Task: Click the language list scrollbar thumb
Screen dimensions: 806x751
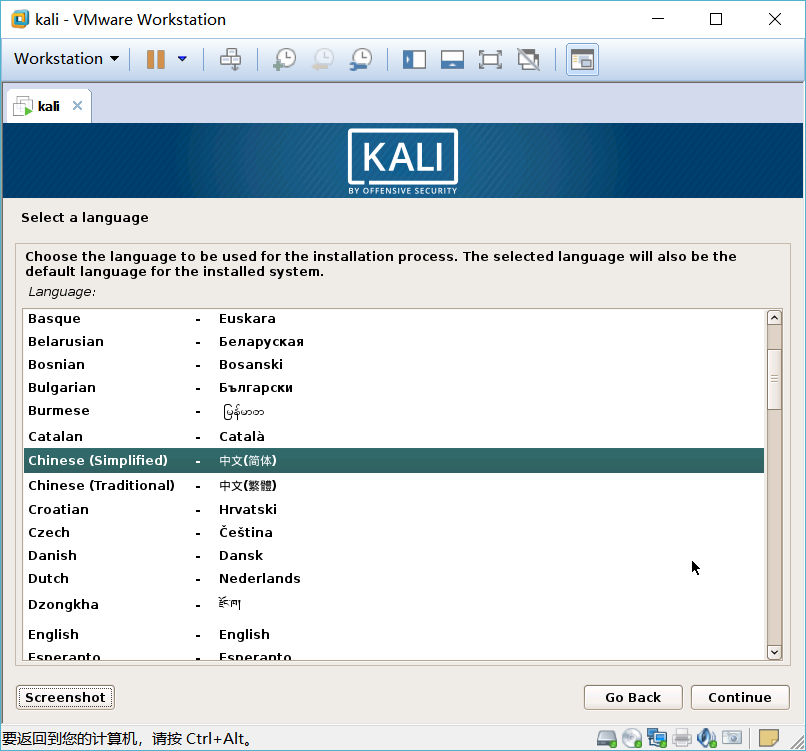Action: [775, 379]
